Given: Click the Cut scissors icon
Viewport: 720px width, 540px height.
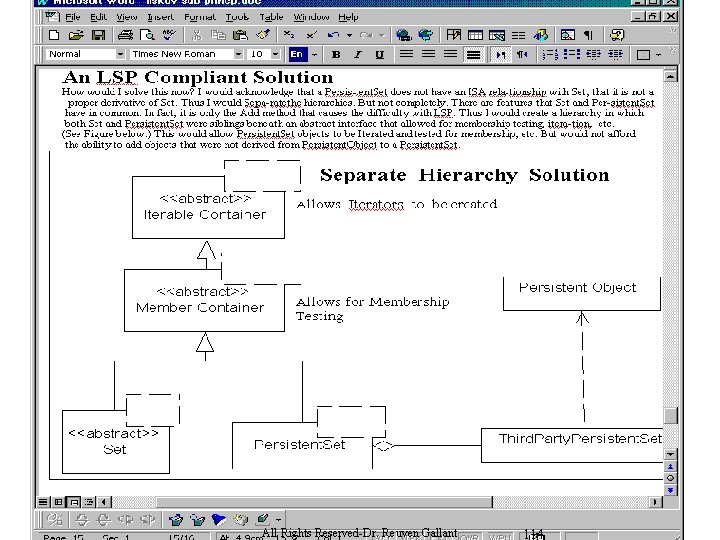Looking at the screenshot, I should 197,35.
